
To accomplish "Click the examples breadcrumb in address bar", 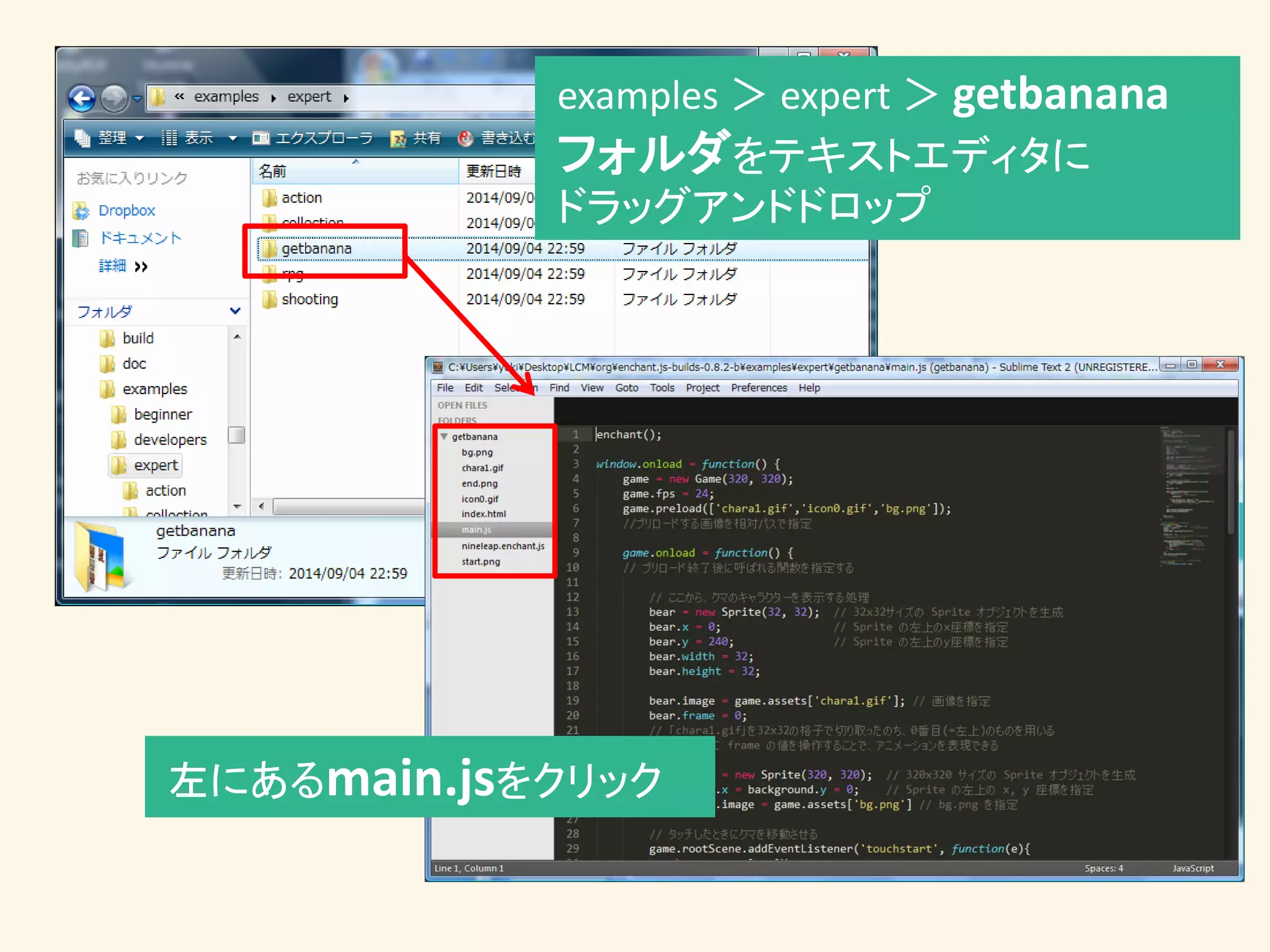I will click(226, 97).
